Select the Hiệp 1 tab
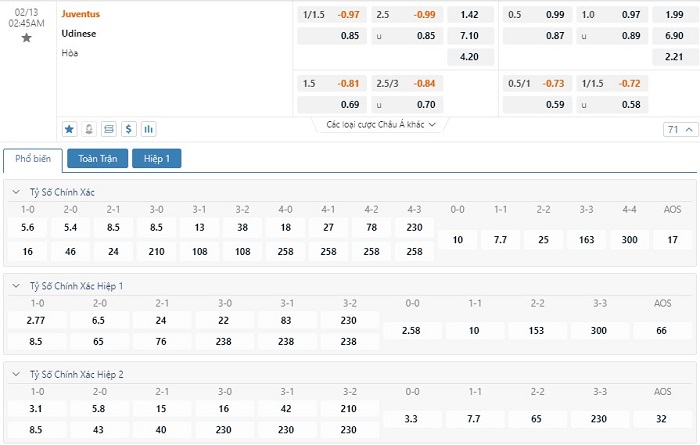This screenshot has height=445, width=700. (157, 158)
